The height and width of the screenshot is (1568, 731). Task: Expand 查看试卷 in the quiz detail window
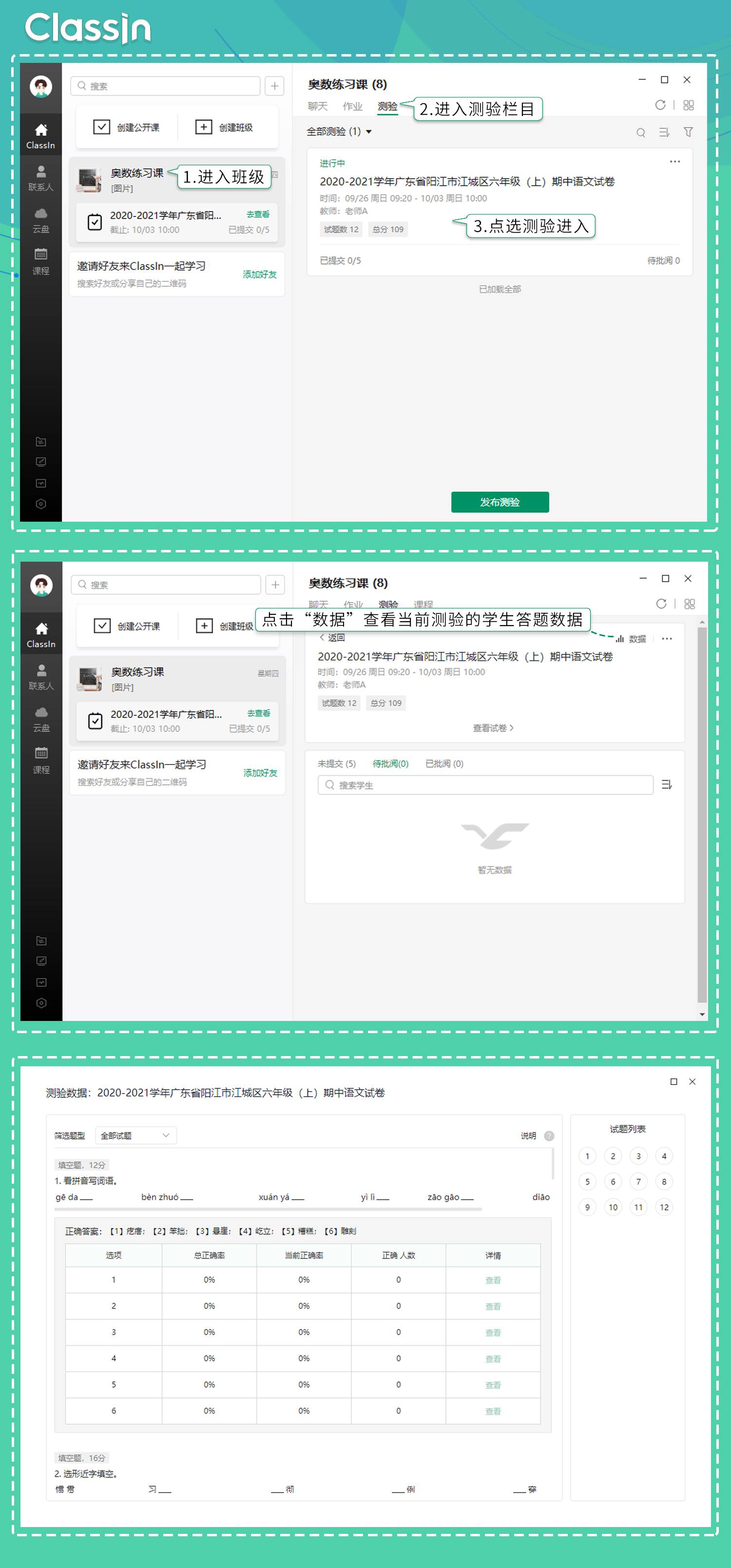[493, 728]
